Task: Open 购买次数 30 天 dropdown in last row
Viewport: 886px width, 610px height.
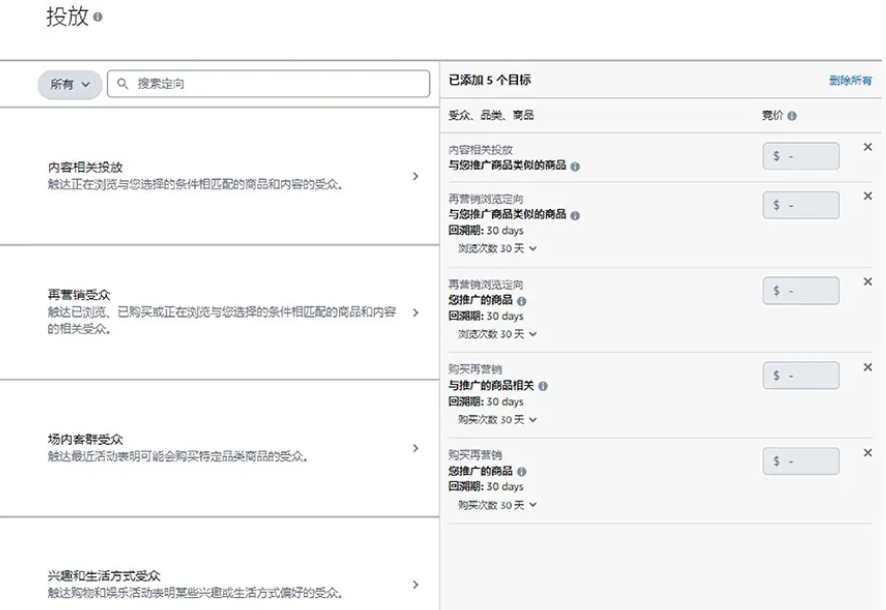Action: coord(497,505)
